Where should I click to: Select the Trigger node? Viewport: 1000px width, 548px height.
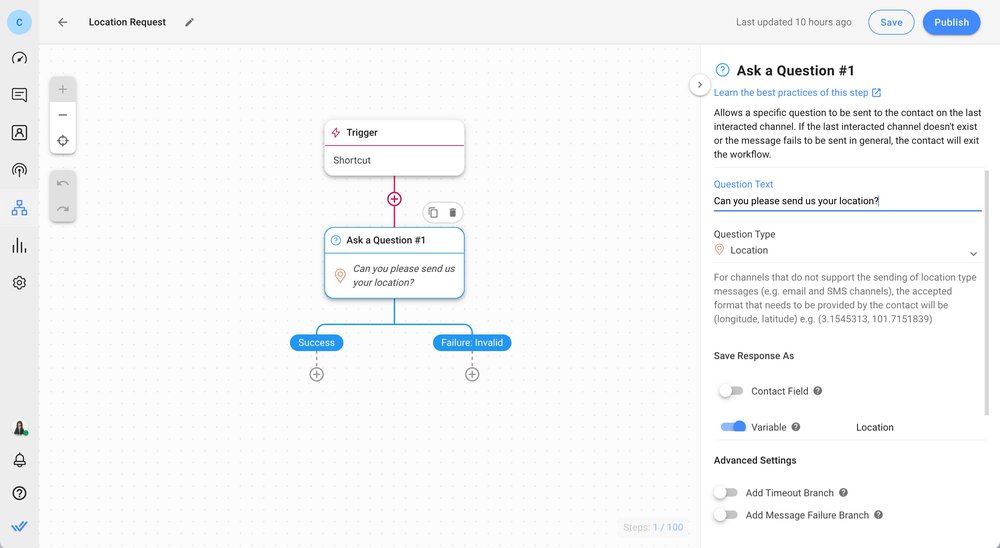[394, 147]
